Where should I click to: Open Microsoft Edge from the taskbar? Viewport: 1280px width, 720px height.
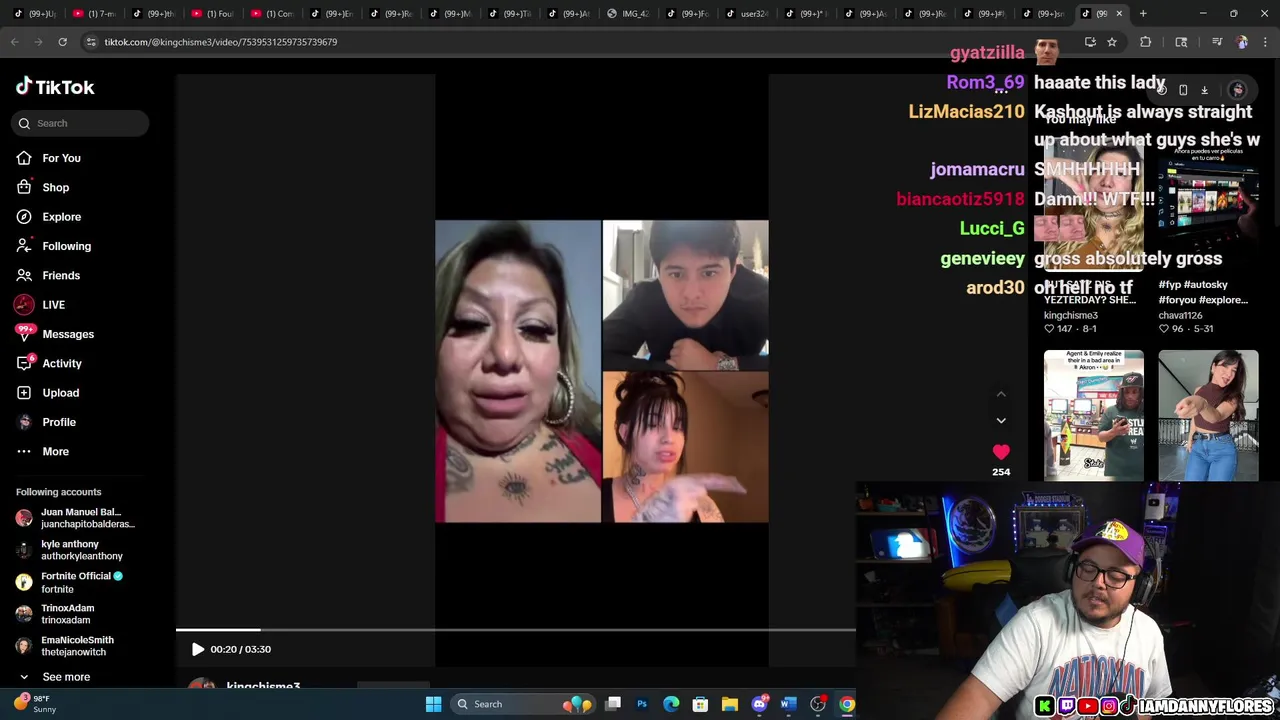[671, 704]
